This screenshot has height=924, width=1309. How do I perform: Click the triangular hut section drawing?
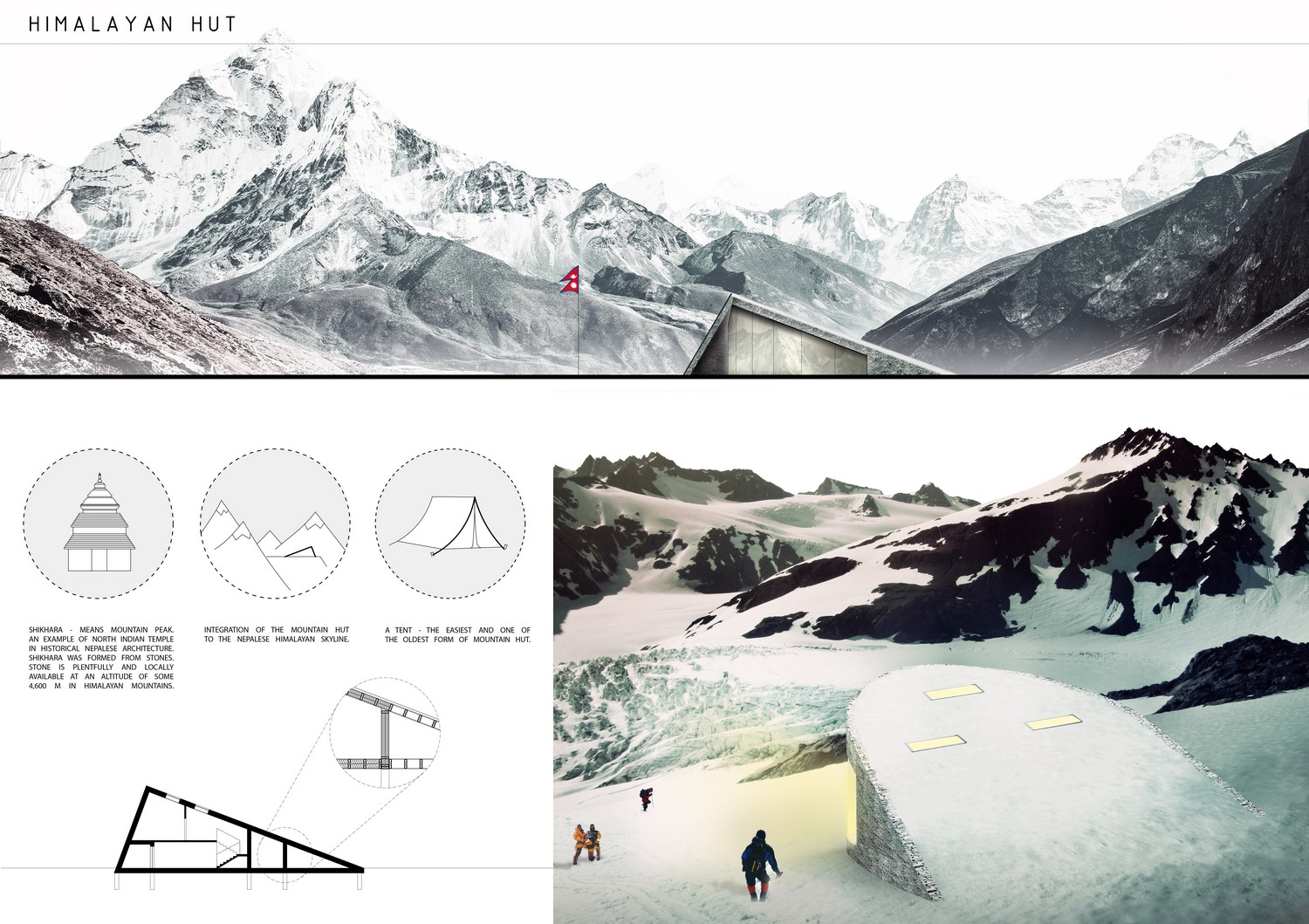(x=240, y=828)
